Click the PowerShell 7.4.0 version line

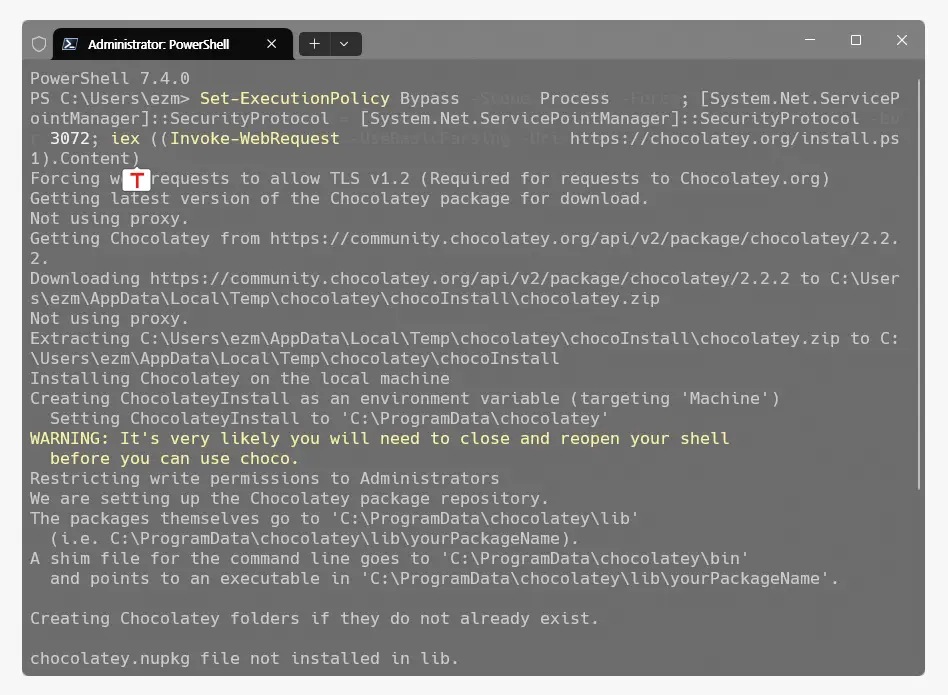point(109,78)
